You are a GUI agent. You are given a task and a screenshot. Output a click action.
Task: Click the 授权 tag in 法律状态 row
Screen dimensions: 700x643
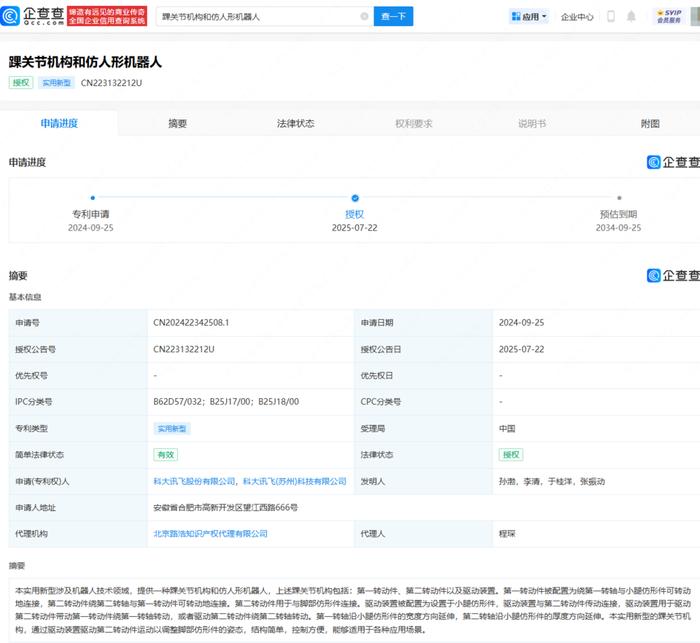[511, 455]
